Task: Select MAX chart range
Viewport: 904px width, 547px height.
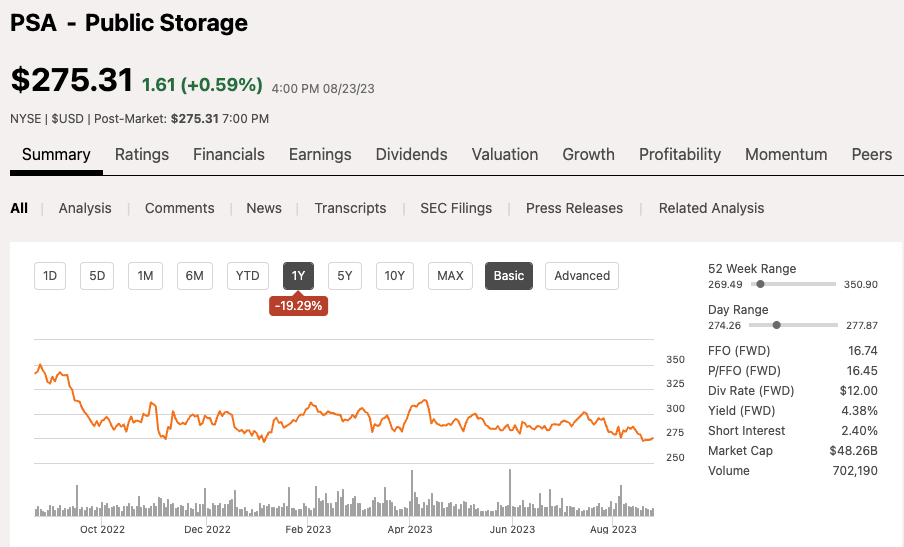Action: 450,276
